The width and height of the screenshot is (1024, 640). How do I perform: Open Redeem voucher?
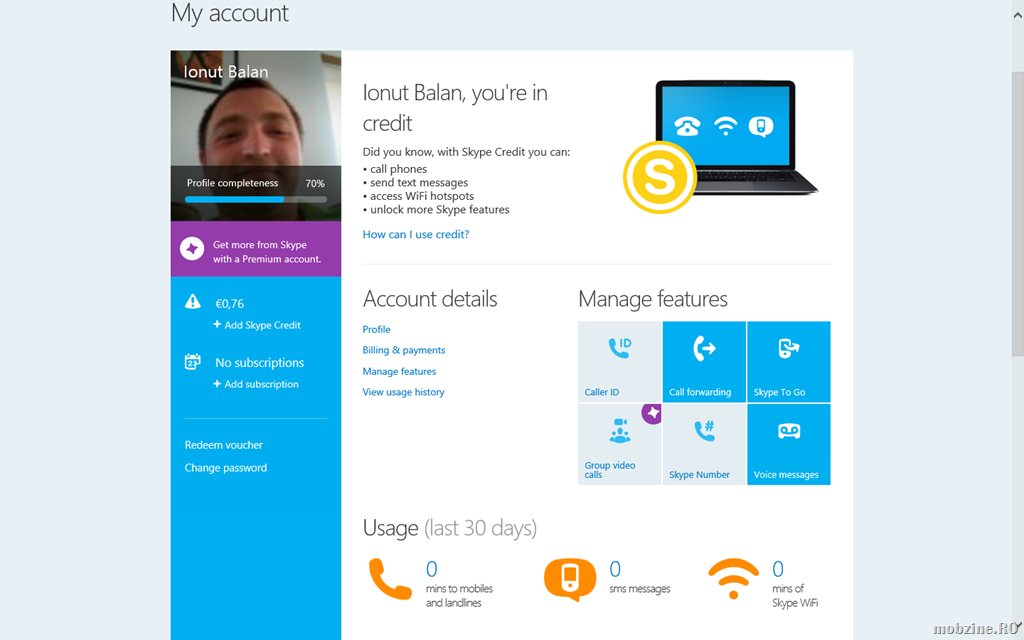coord(223,445)
